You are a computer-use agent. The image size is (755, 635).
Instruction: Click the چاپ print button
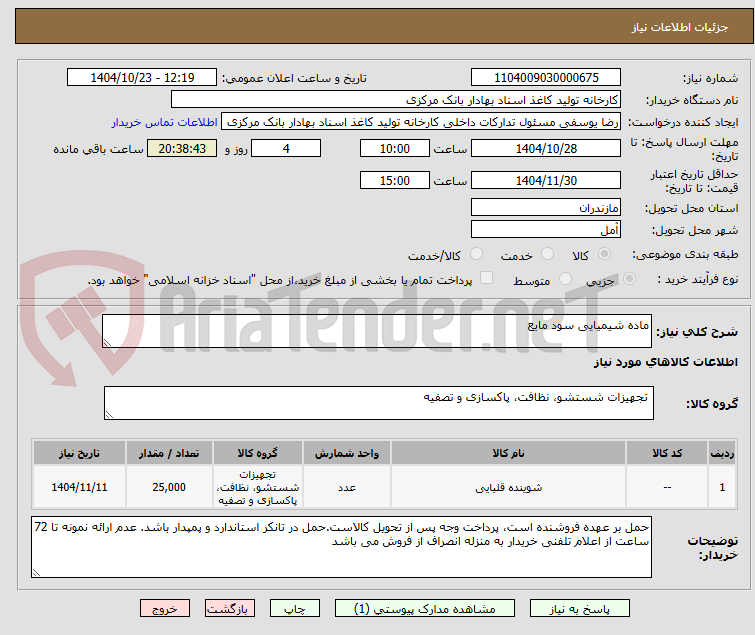coord(295,609)
